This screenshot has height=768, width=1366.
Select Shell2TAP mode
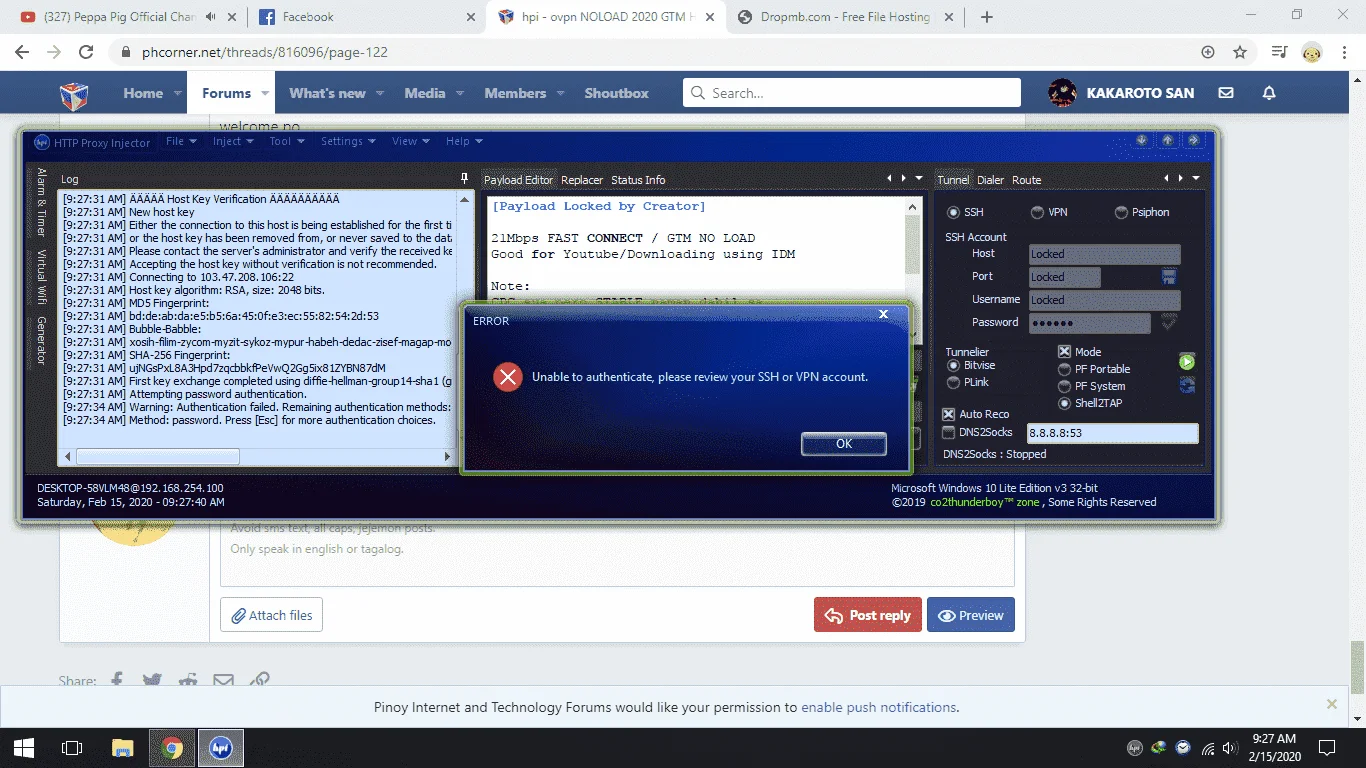(x=1065, y=403)
